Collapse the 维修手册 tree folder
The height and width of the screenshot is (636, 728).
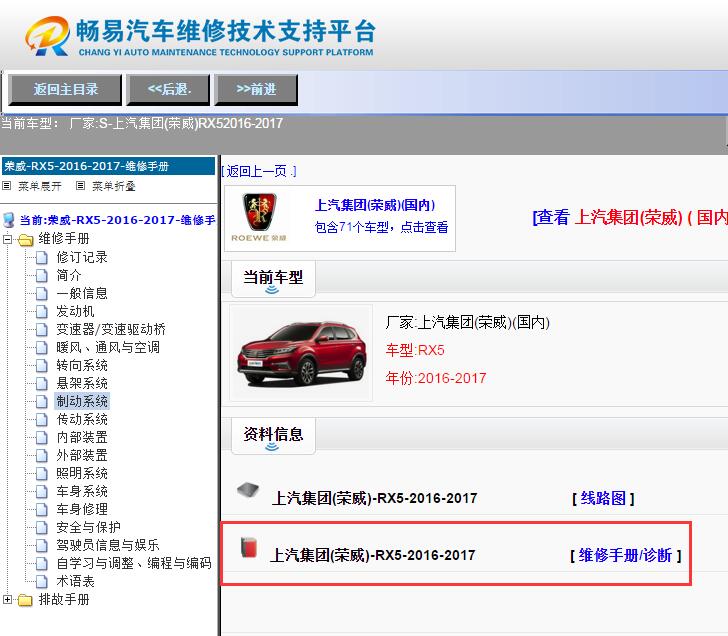[x=7, y=240]
